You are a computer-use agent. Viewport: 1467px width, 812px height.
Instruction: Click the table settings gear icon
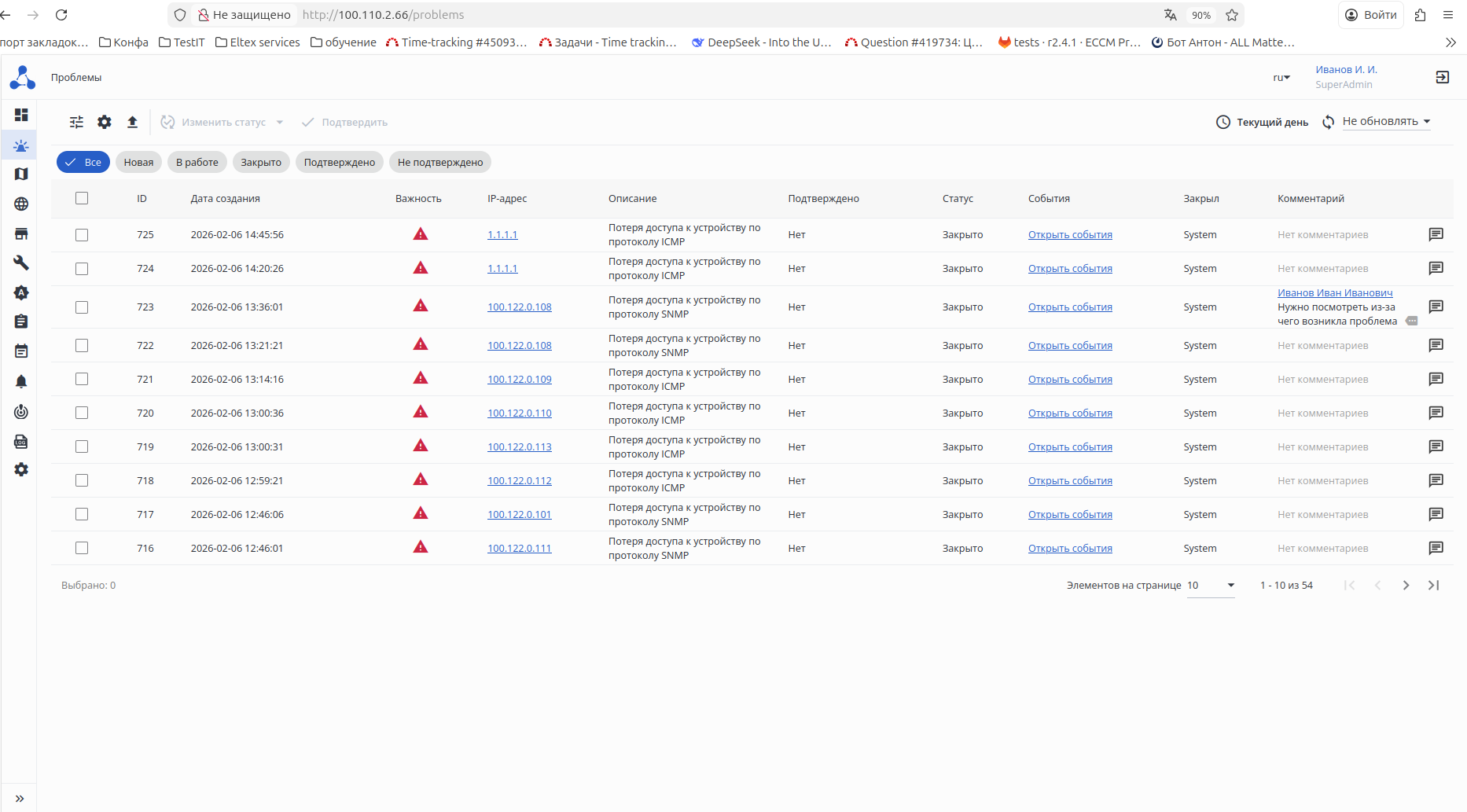[105, 122]
